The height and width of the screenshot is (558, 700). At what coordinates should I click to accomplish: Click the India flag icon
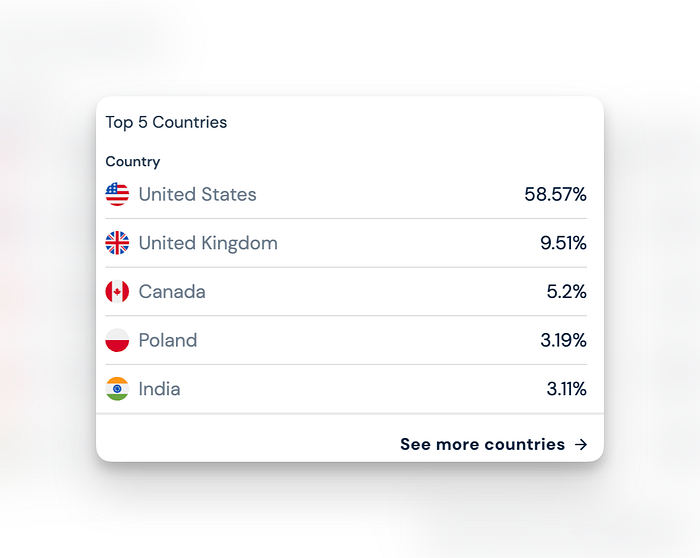point(117,389)
